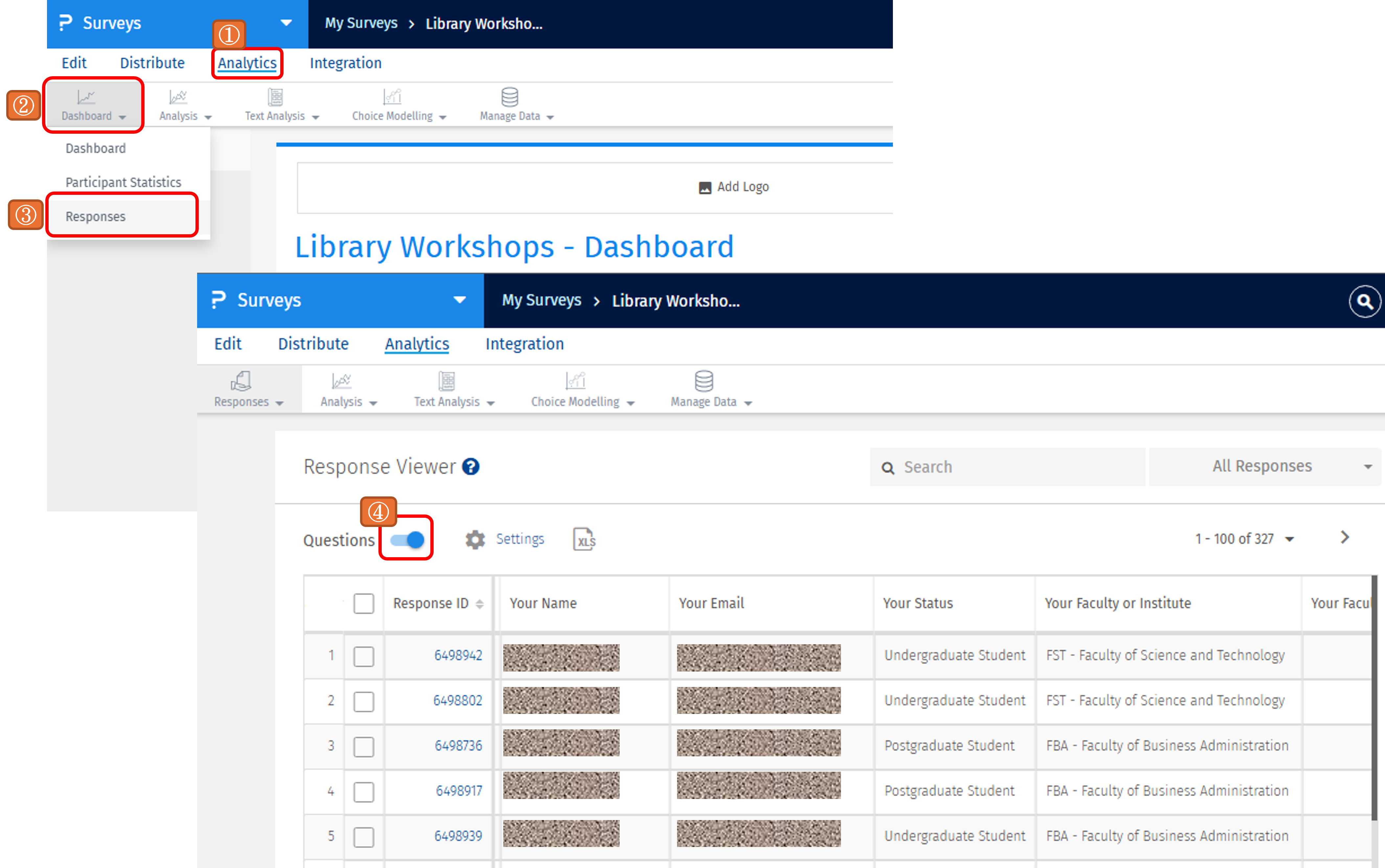
Task: Click the Settings gear icon
Action: [475, 540]
